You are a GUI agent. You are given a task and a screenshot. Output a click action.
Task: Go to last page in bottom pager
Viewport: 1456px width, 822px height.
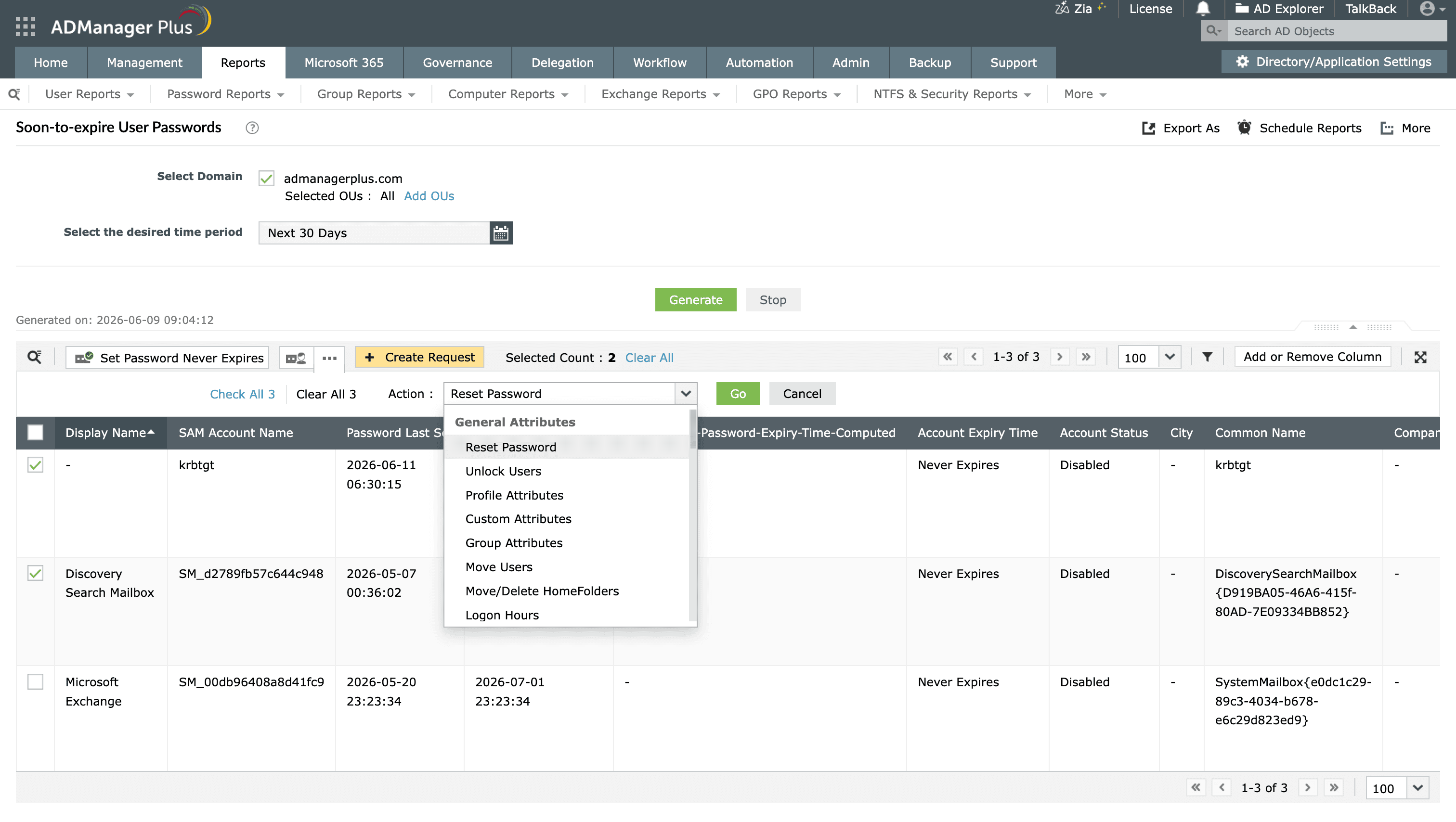coord(1334,787)
